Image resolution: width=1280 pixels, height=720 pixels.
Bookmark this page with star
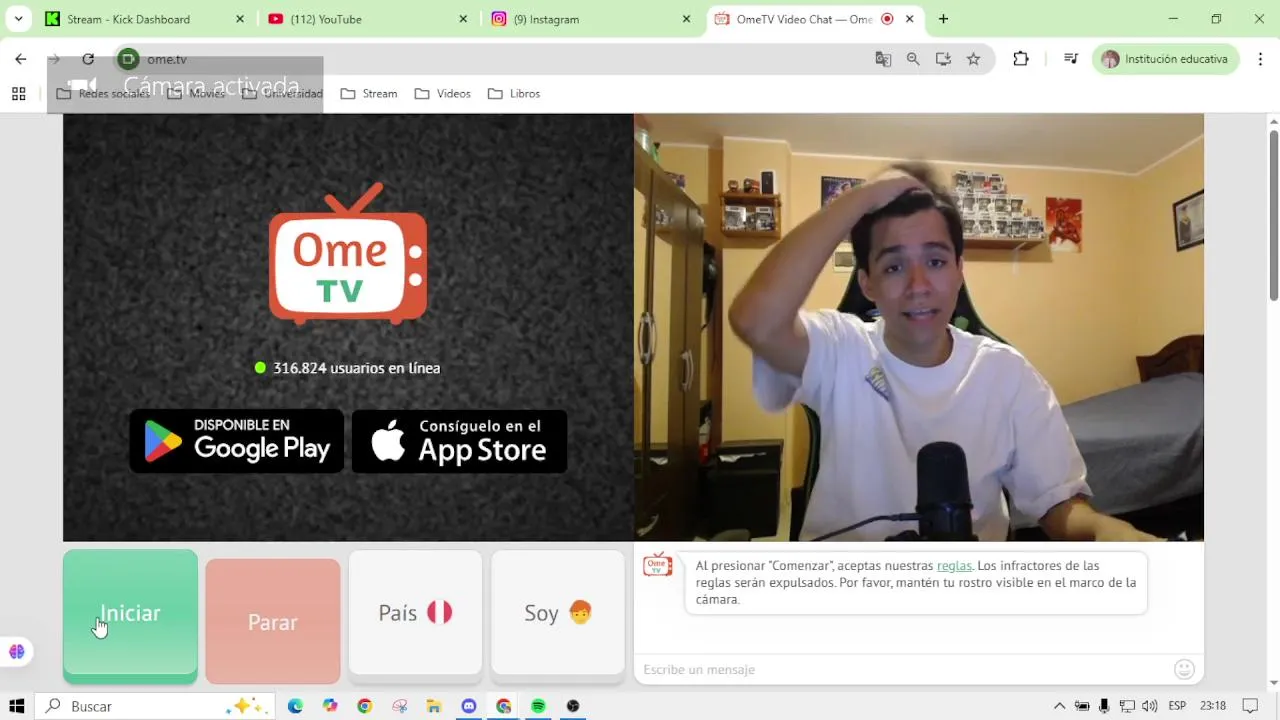coord(973,59)
